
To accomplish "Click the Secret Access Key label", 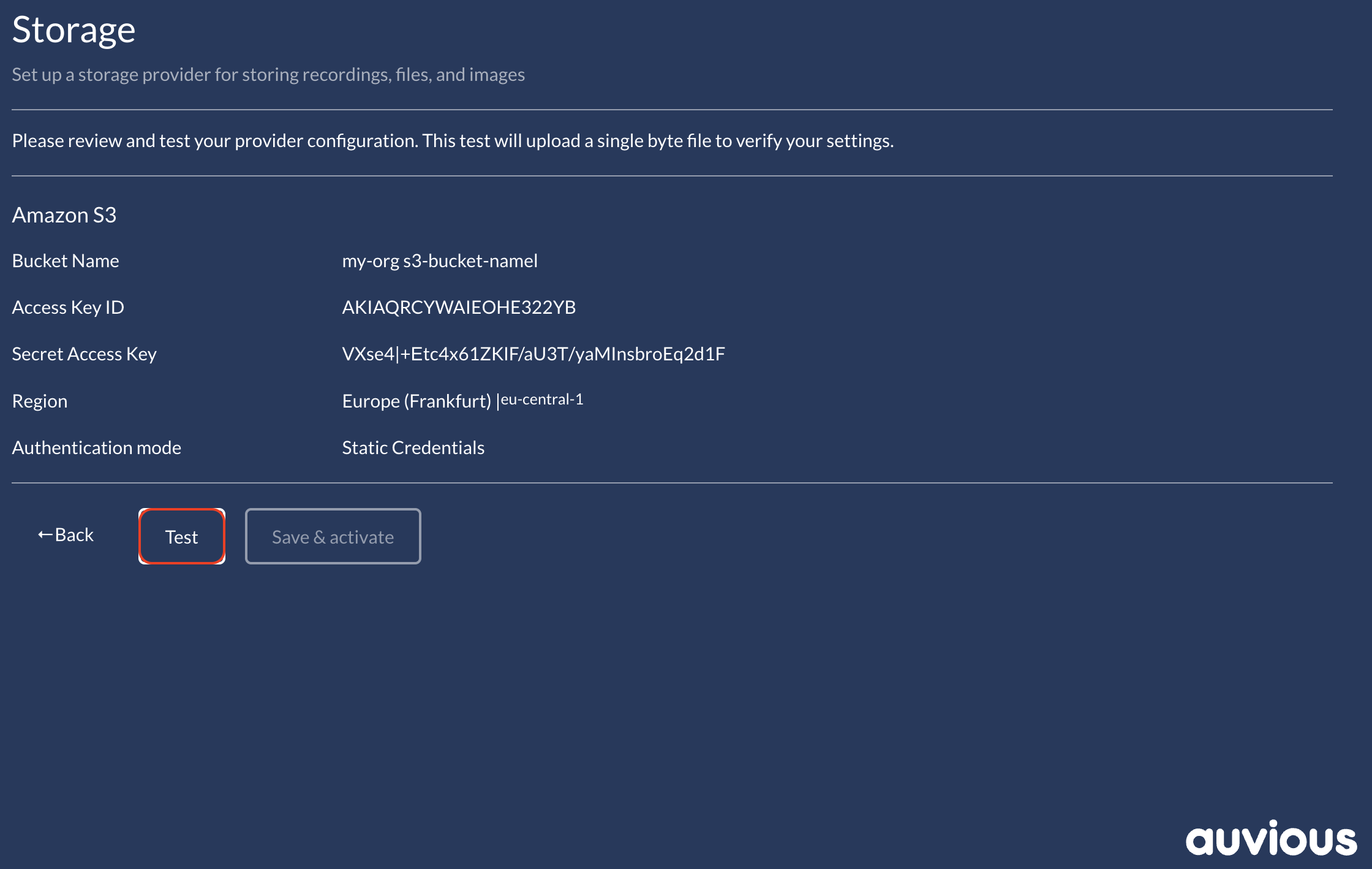I will [x=84, y=354].
